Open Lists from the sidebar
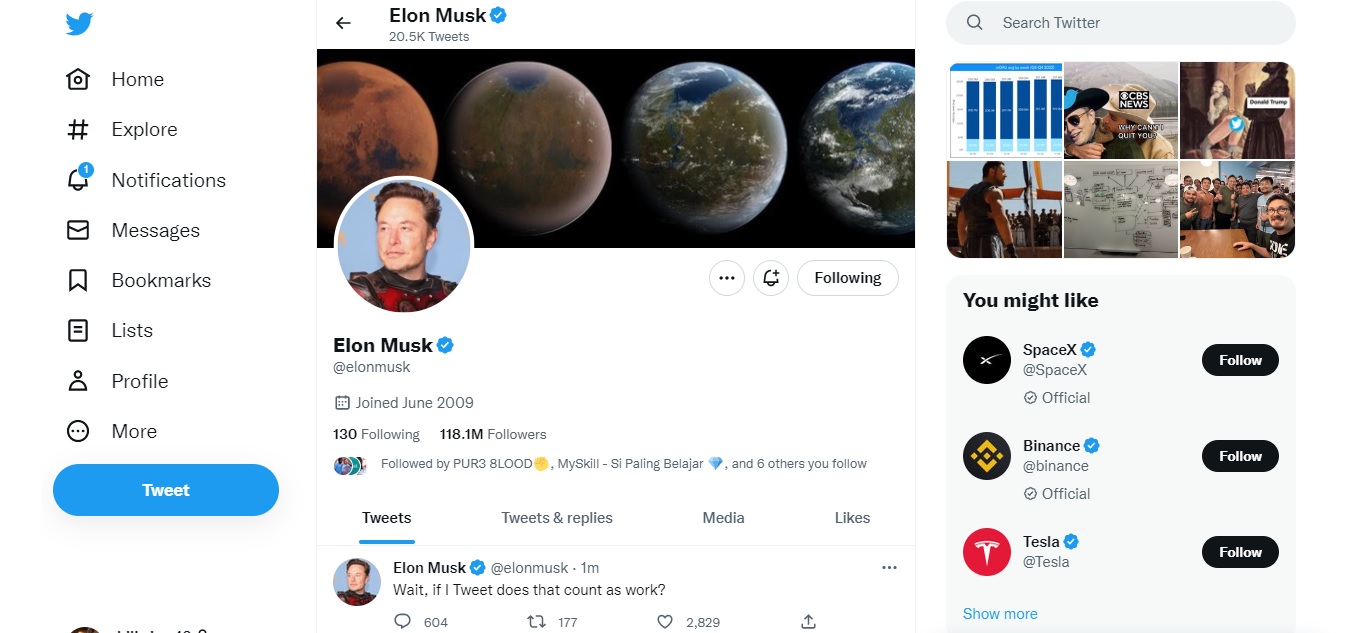Image resolution: width=1347 pixels, height=633 pixels. [77, 330]
